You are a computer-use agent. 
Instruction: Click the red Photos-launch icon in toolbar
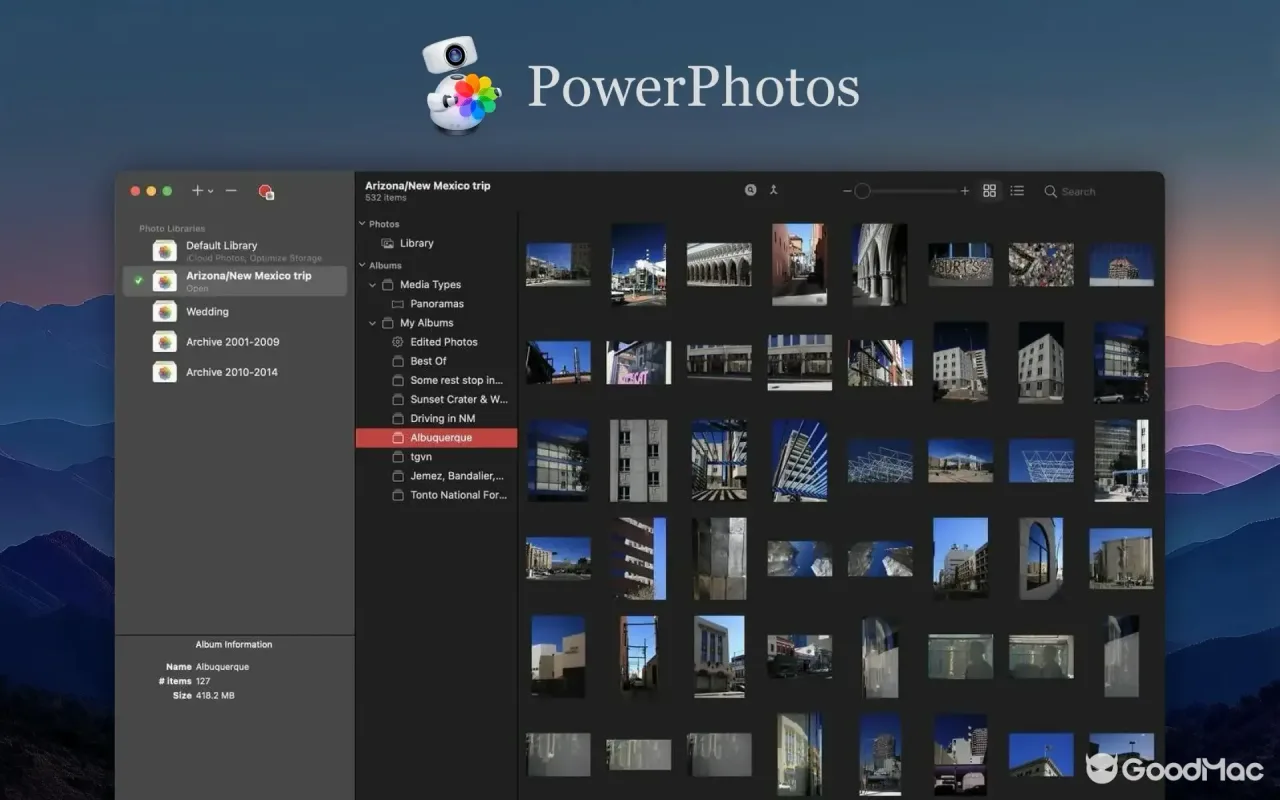click(266, 191)
